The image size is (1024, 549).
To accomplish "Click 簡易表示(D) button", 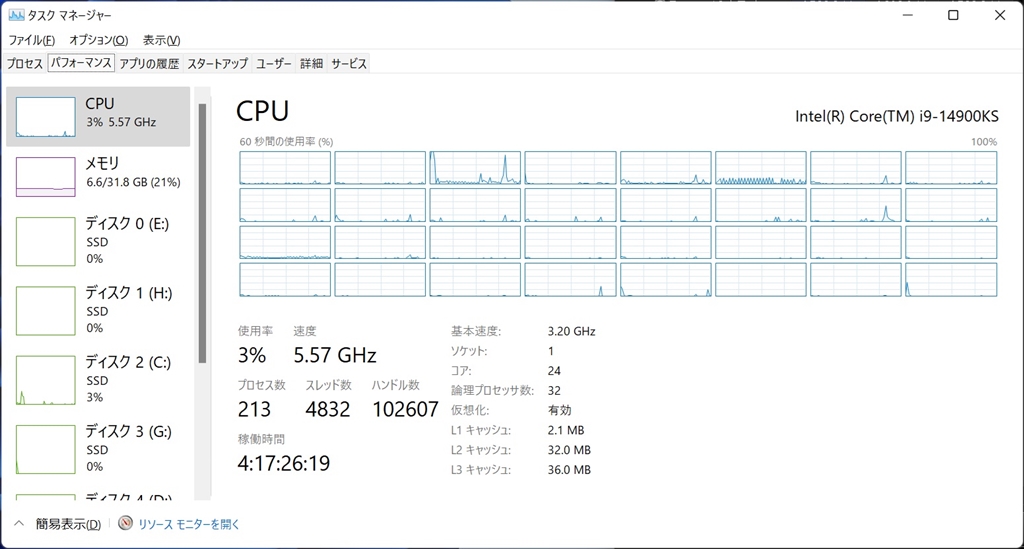I will 68,524.
